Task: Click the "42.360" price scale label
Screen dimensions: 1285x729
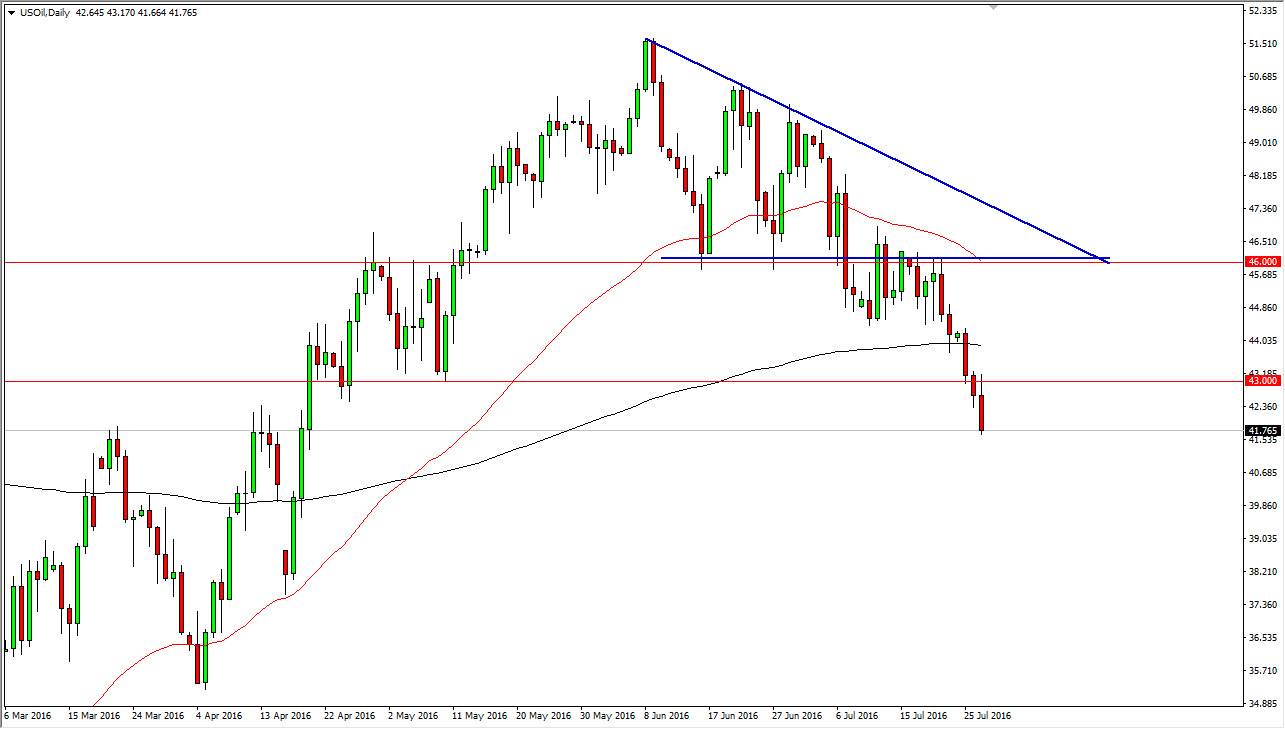Action: click(1261, 407)
